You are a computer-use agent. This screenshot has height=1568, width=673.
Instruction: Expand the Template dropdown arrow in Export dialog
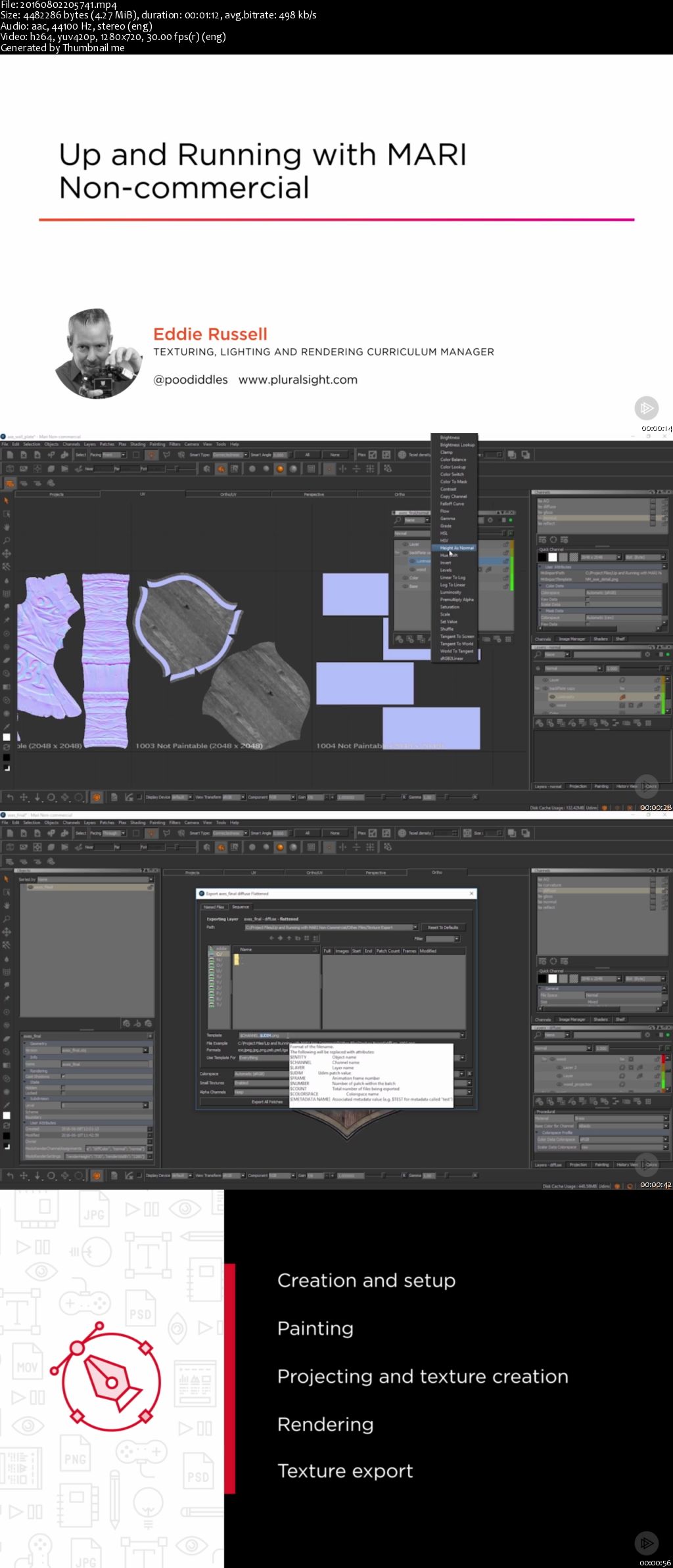click(x=463, y=1035)
